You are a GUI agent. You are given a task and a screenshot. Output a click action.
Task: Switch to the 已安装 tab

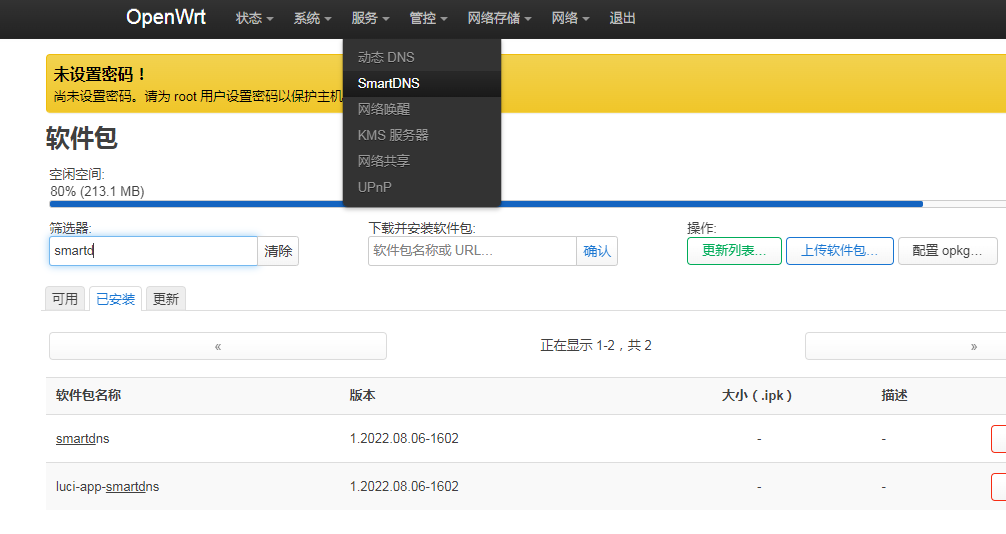tap(115, 299)
